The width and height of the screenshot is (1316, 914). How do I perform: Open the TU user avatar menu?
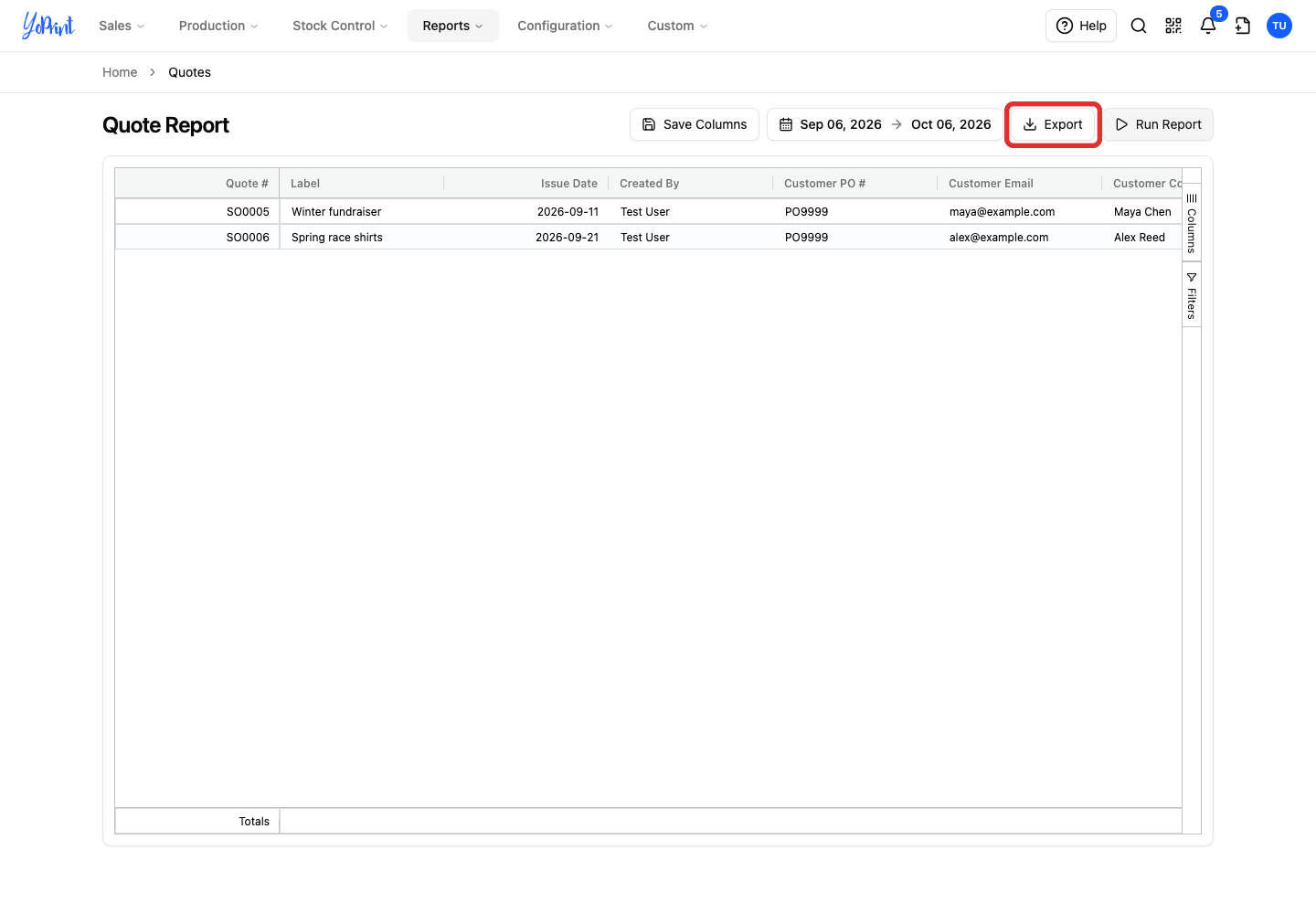point(1279,26)
